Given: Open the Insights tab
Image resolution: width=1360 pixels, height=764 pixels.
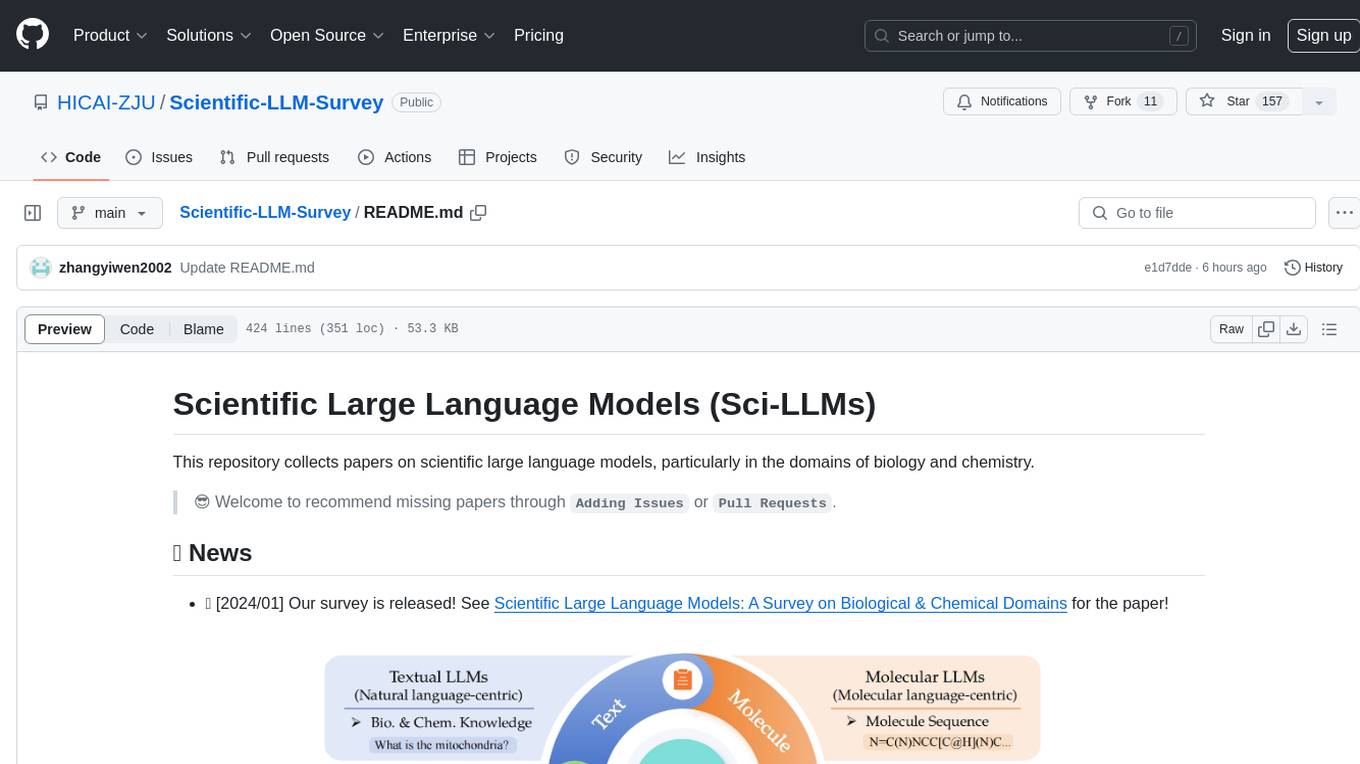Looking at the screenshot, I should (x=707, y=157).
